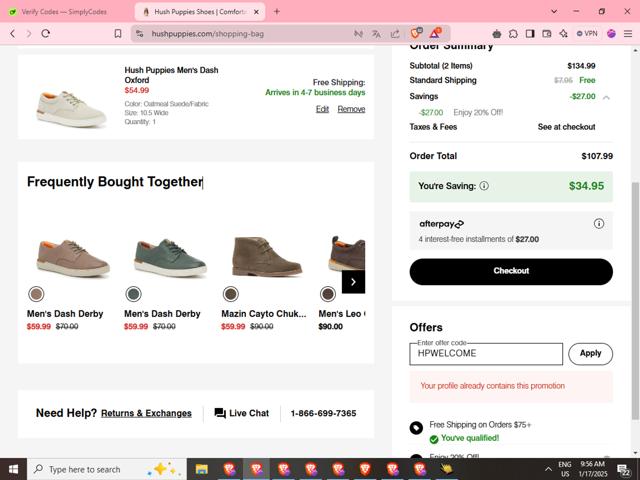Open Brave Shields lion icon
The height and width of the screenshot is (480, 640).
pyautogui.click(x=416, y=33)
